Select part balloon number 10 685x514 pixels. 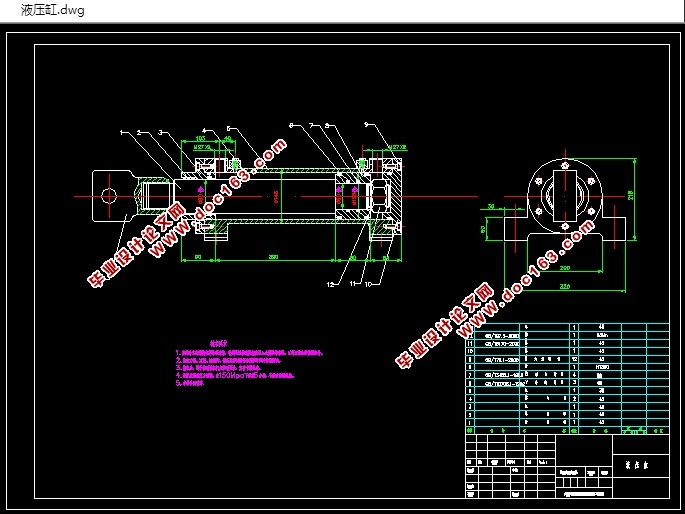(x=368, y=284)
